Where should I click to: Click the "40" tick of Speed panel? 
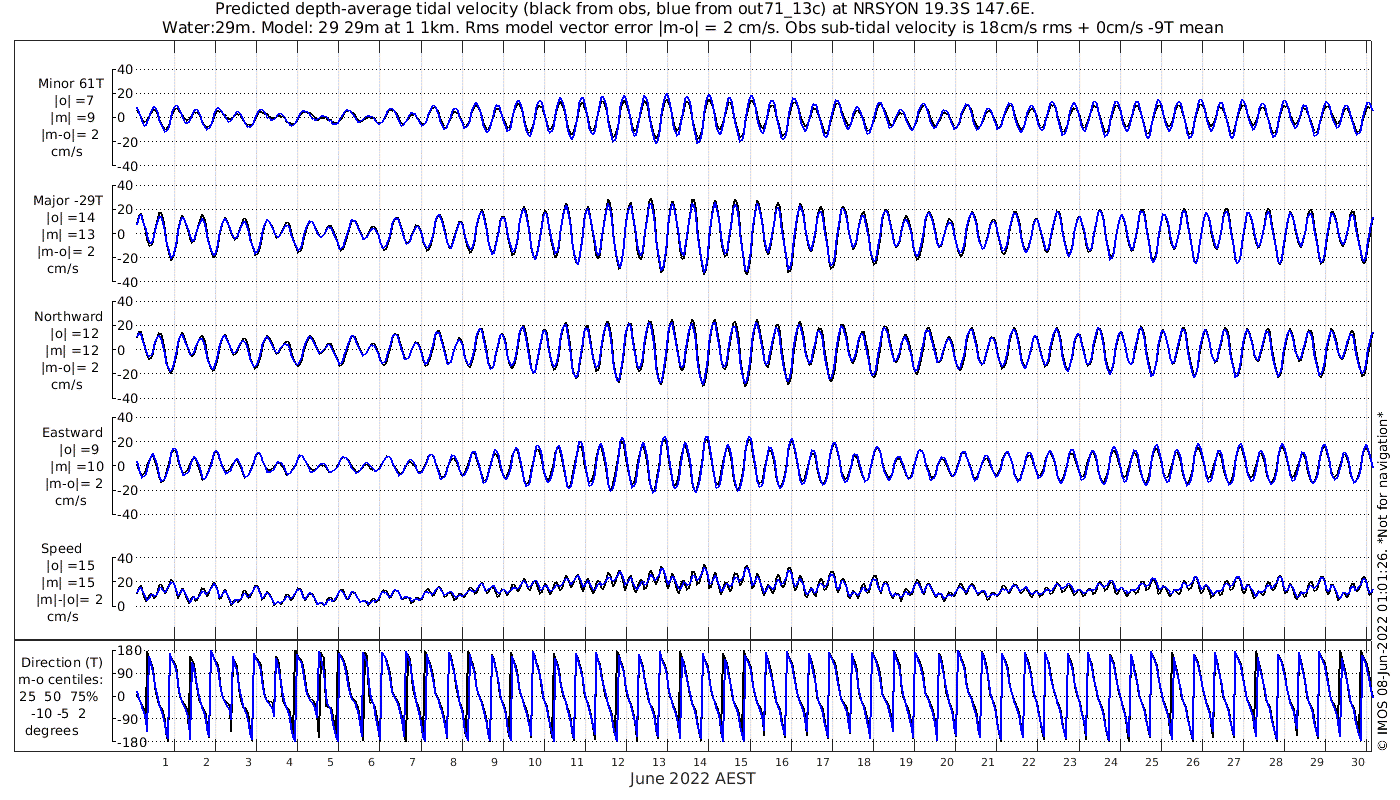click(125, 558)
